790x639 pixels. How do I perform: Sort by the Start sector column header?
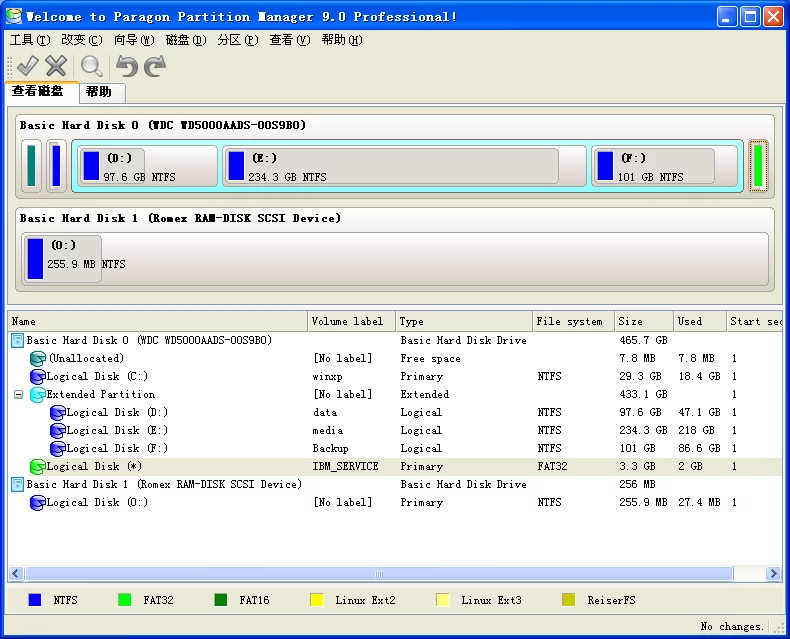coord(754,322)
